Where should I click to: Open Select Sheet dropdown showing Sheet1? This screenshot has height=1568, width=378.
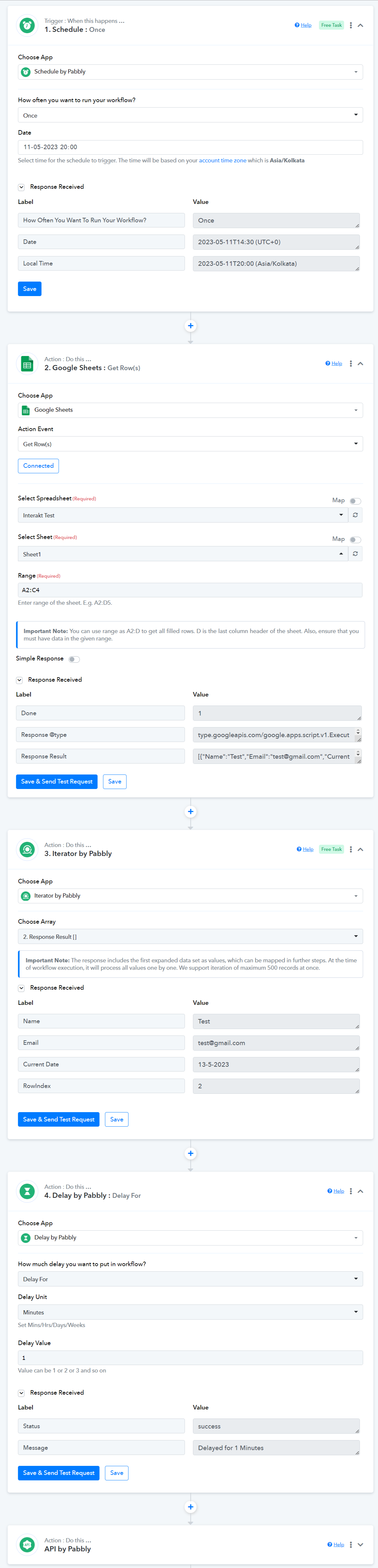coord(183,554)
